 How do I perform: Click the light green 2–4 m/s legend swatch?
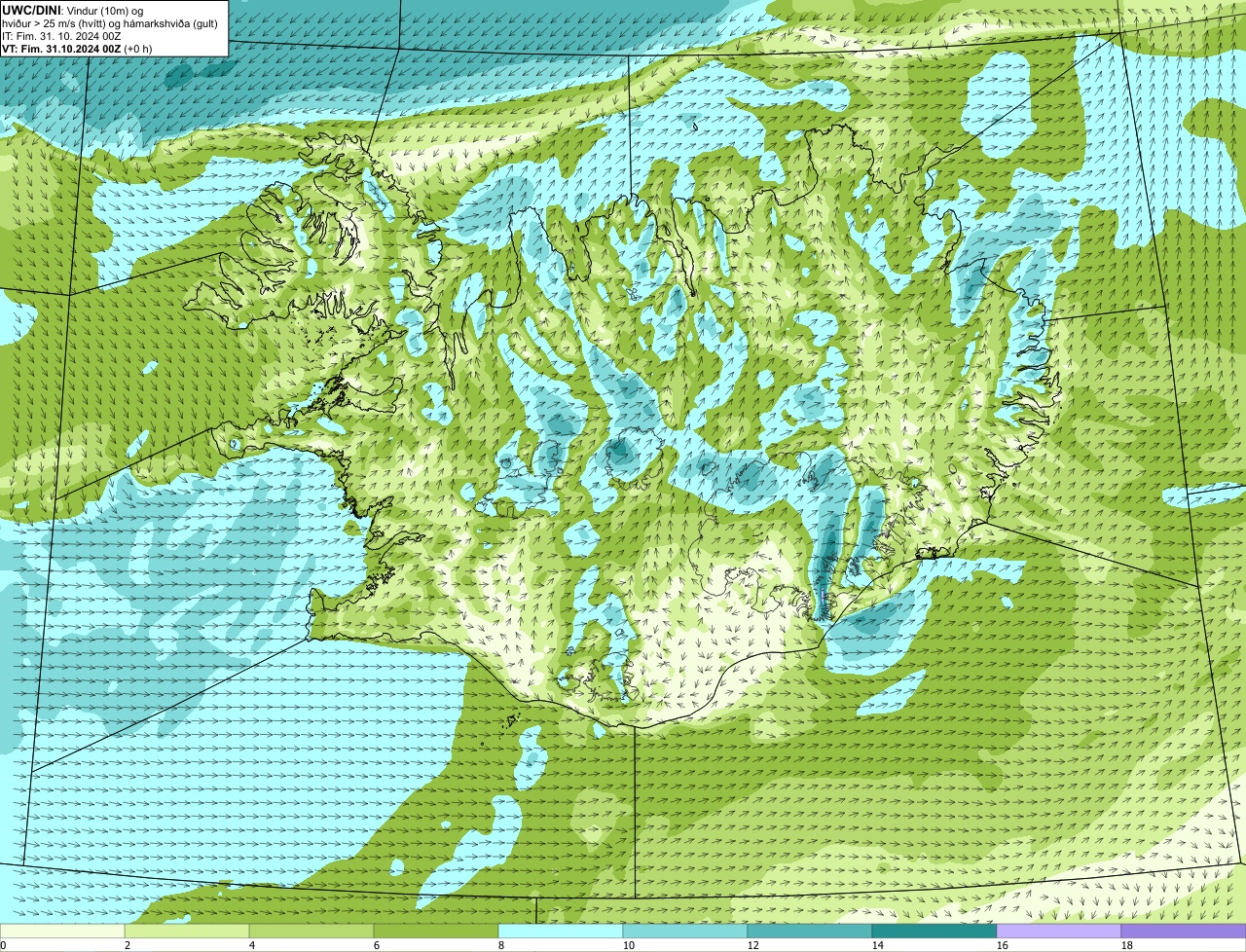coord(187,931)
